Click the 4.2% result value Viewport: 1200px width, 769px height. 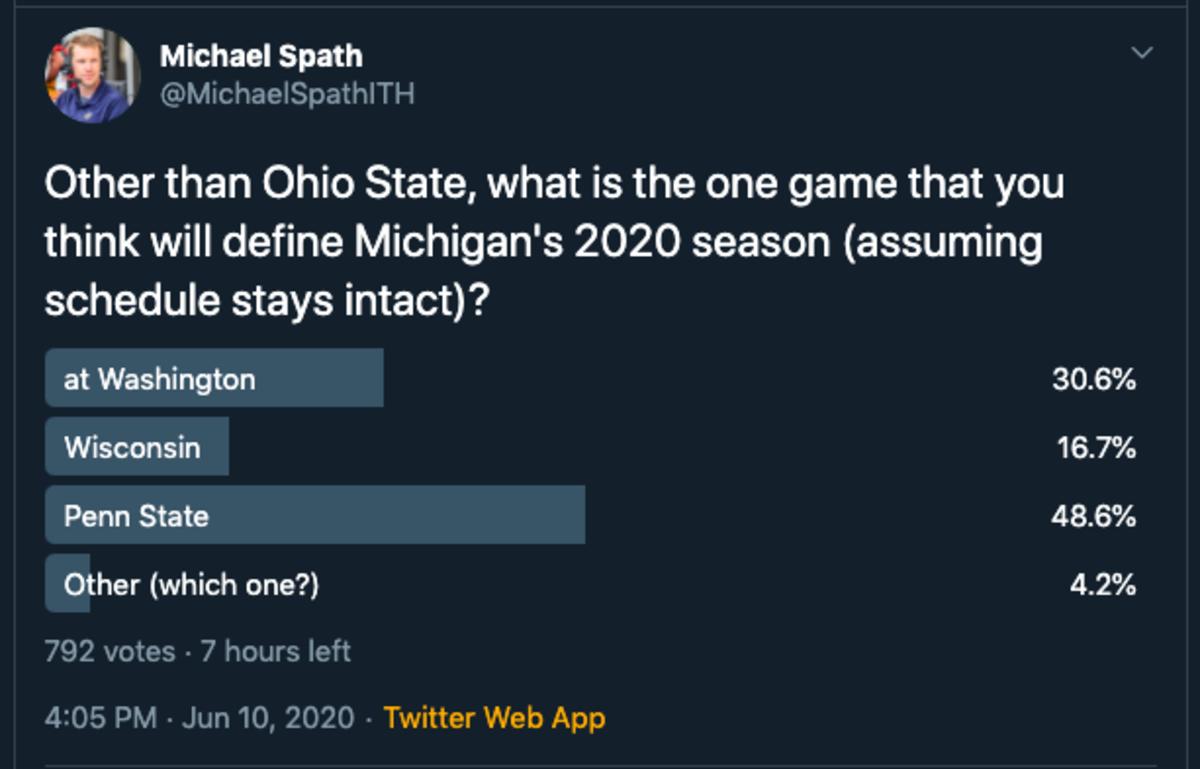pos(1103,584)
